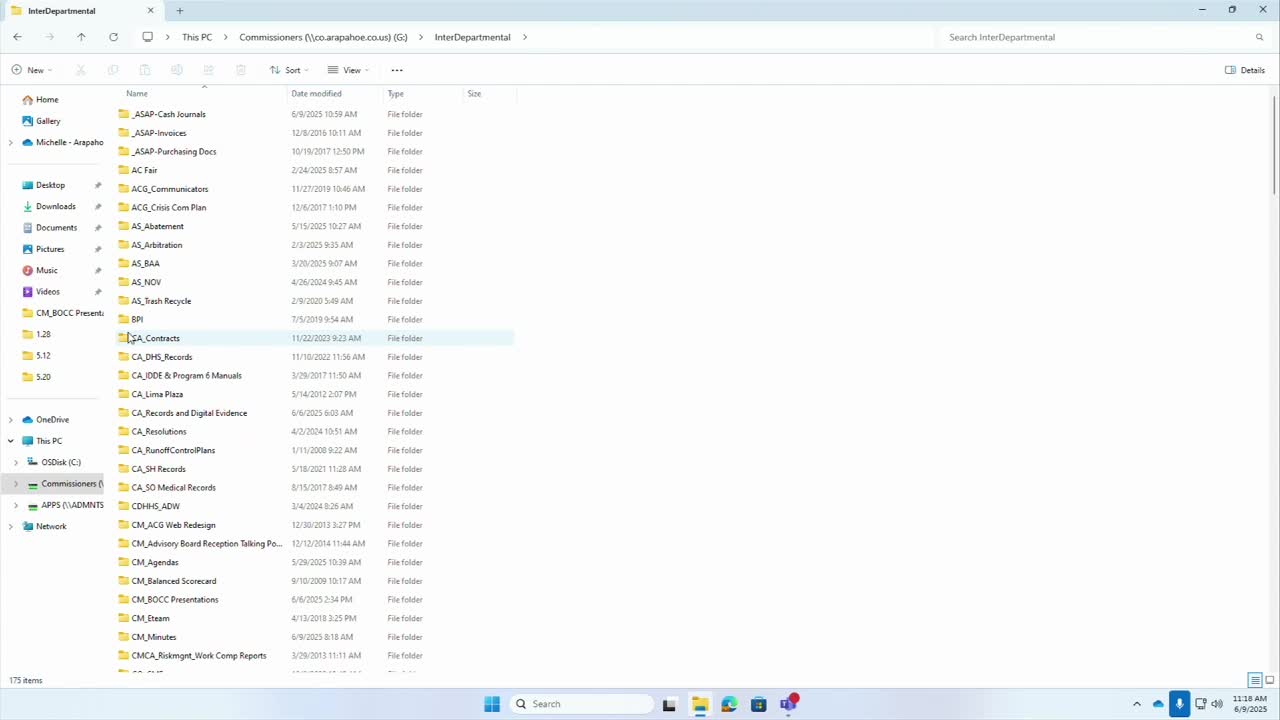Switch to thumbnail view icon at bottom-right
Screen dimensions: 1280x720
(x=1270, y=680)
